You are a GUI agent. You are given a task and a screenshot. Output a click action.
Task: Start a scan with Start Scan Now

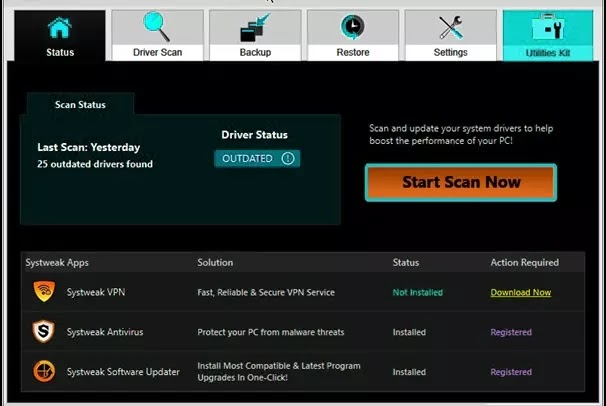(x=461, y=182)
